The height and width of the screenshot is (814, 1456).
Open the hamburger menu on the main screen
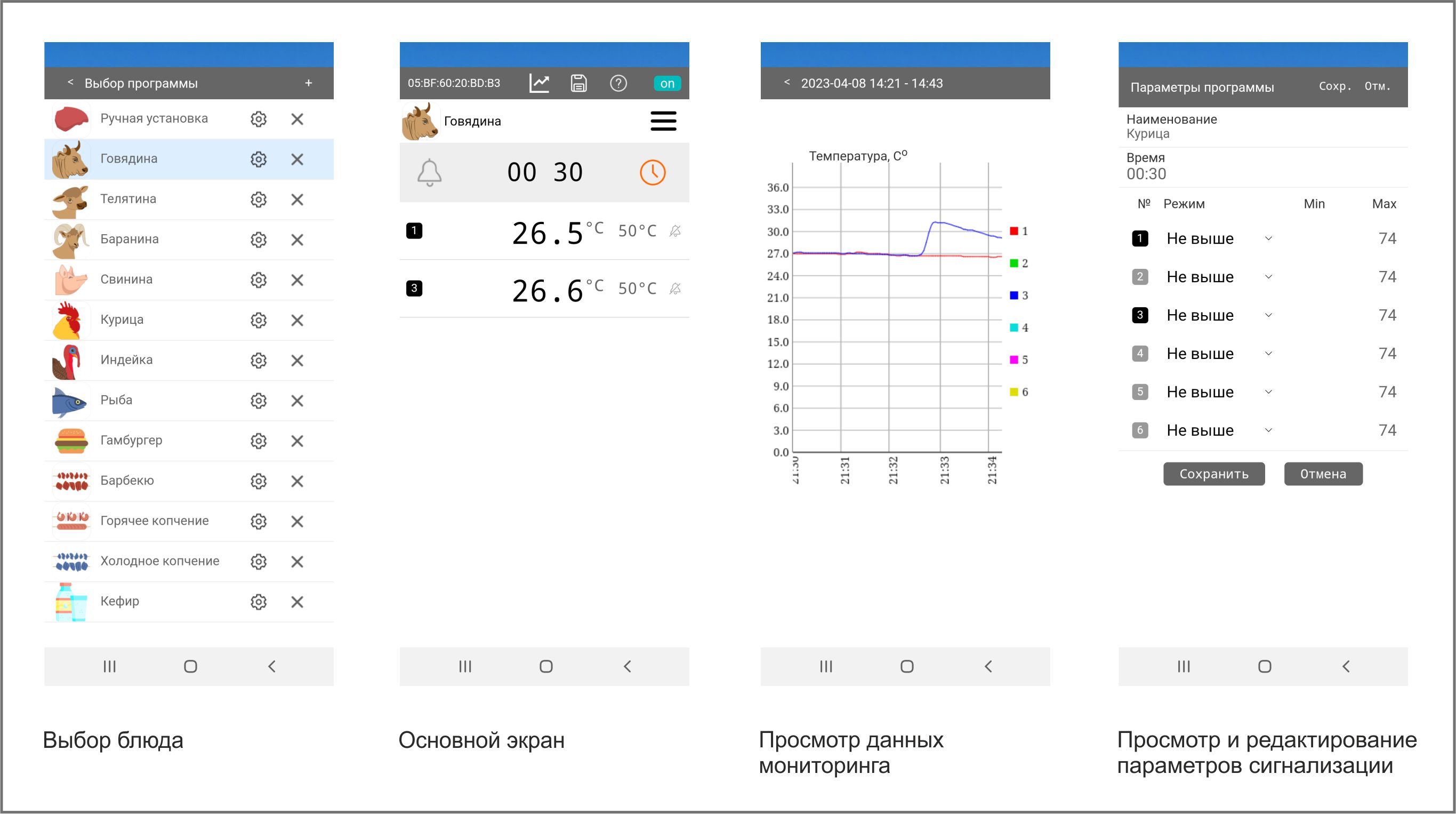click(663, 121)
